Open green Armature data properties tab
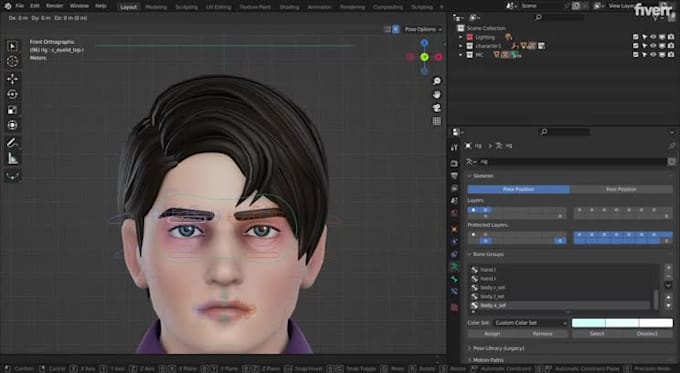The width and height of the screenshot is (680, 373). click(x=454, y=266)
